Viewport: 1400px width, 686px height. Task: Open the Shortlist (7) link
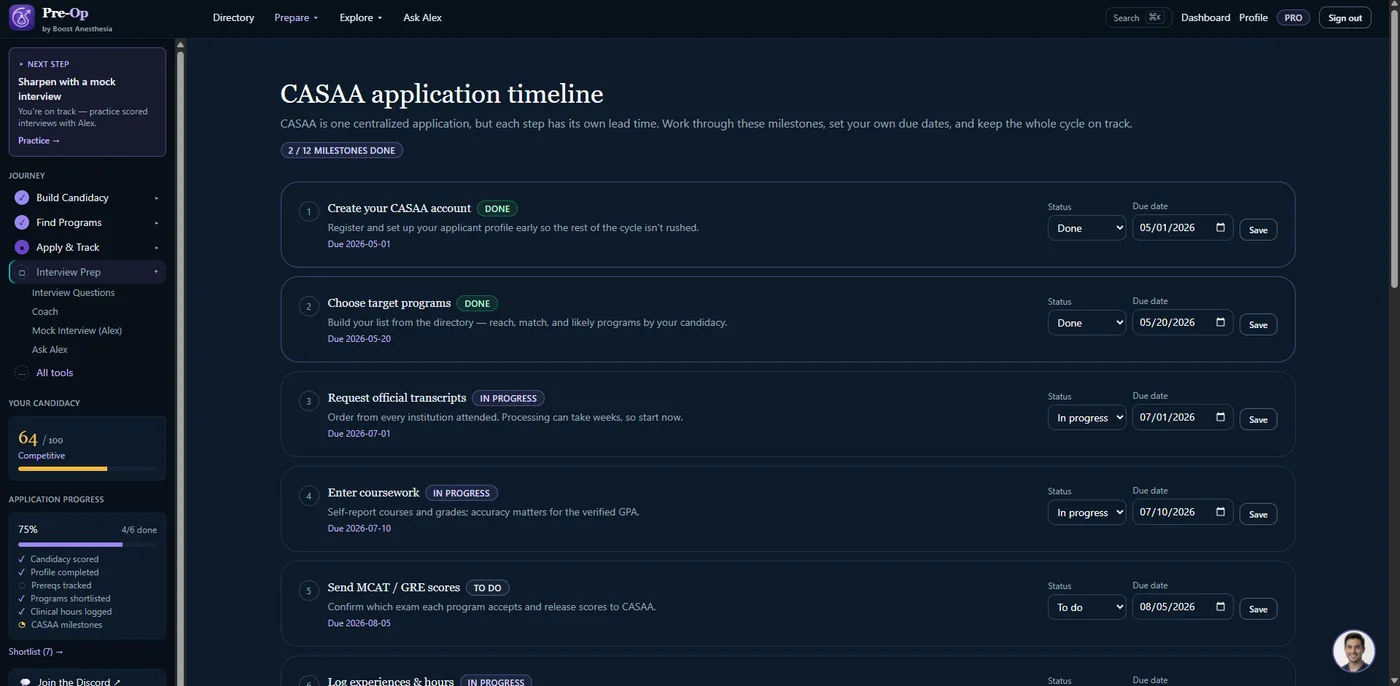click(36, 652)
